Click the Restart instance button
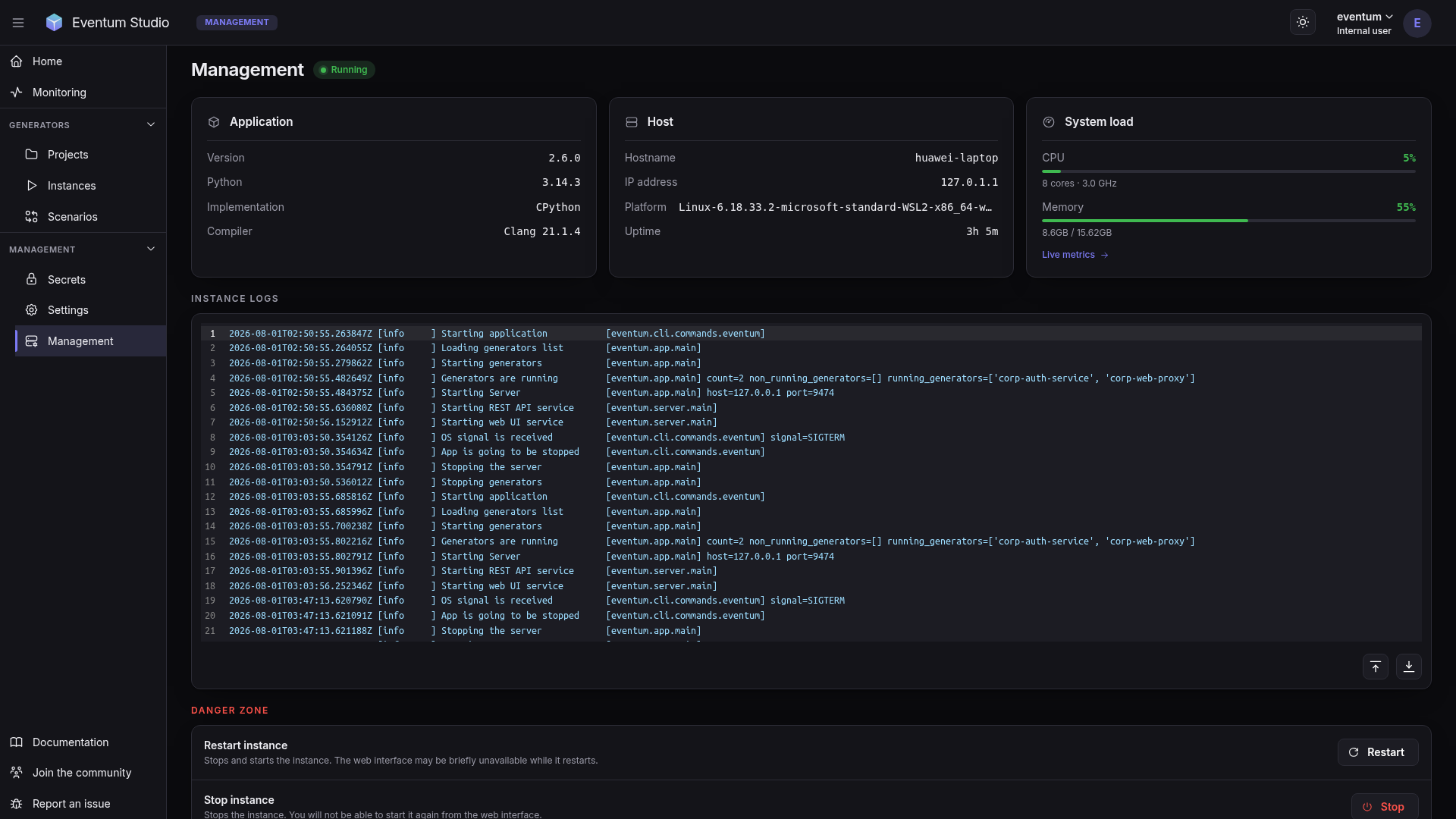 click(1378, 752)
